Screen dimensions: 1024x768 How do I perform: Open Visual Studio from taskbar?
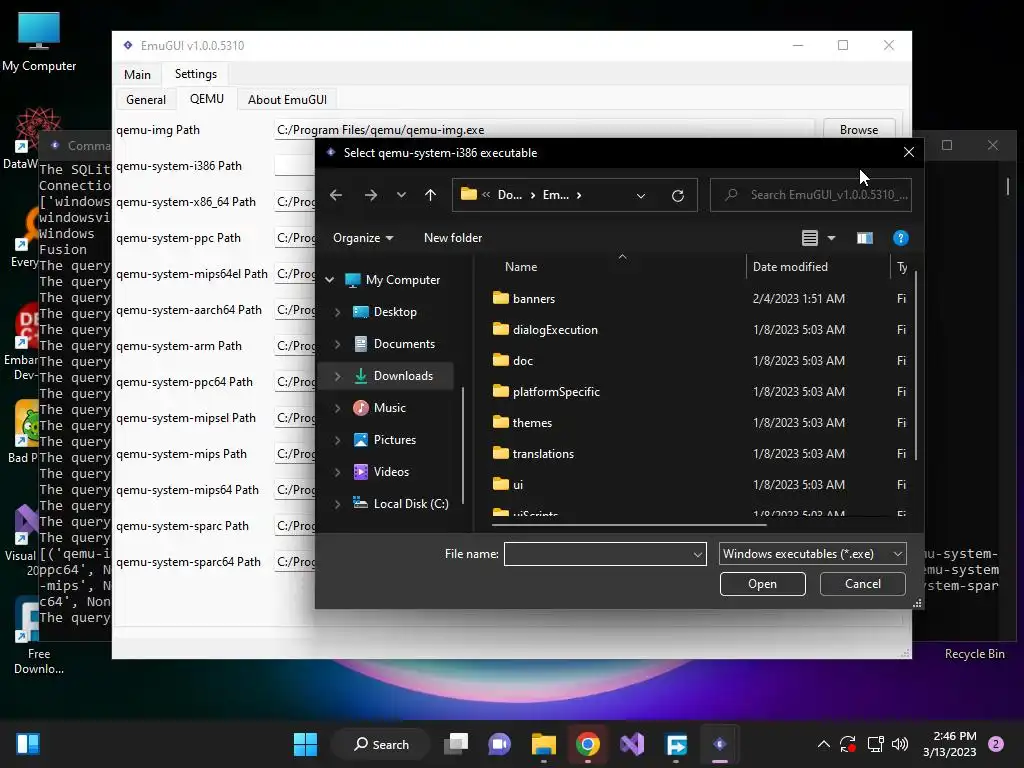632,744
